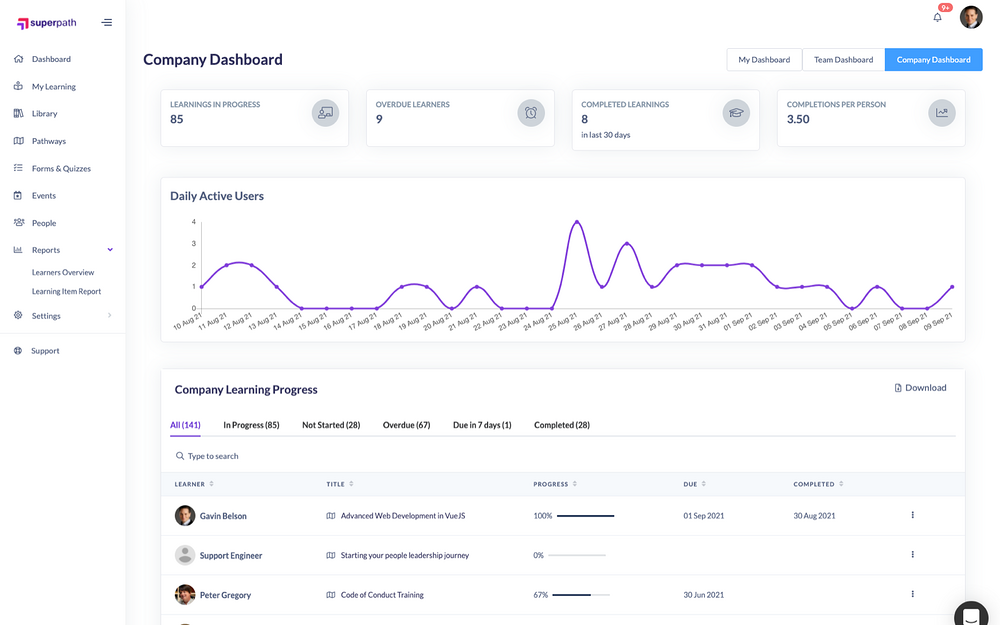
Task: Open the notifications bell
Action: [x=937, y=17]
